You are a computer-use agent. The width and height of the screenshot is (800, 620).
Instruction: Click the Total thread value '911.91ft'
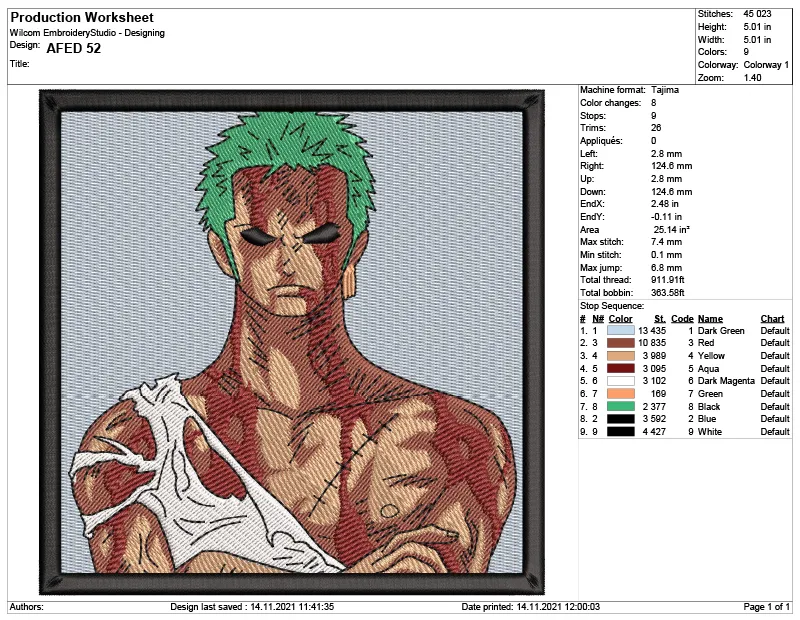[x=667, y=280]
